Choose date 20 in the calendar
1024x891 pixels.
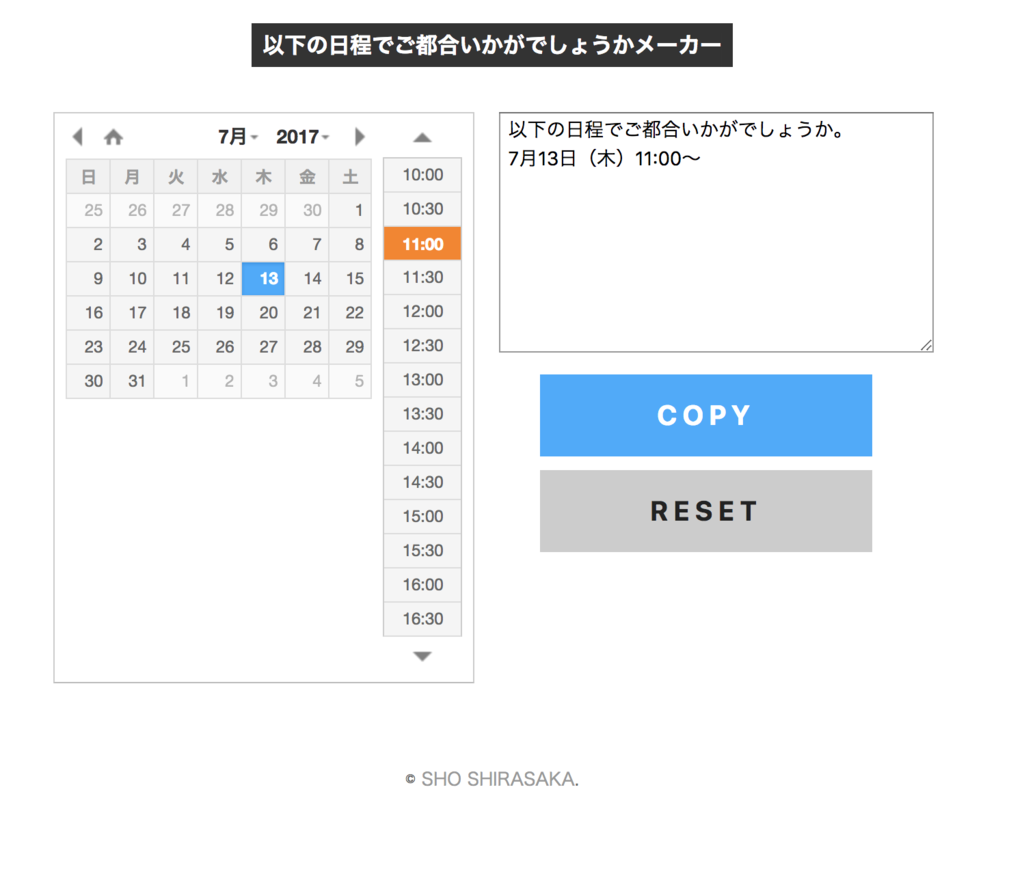click(263, 313)
